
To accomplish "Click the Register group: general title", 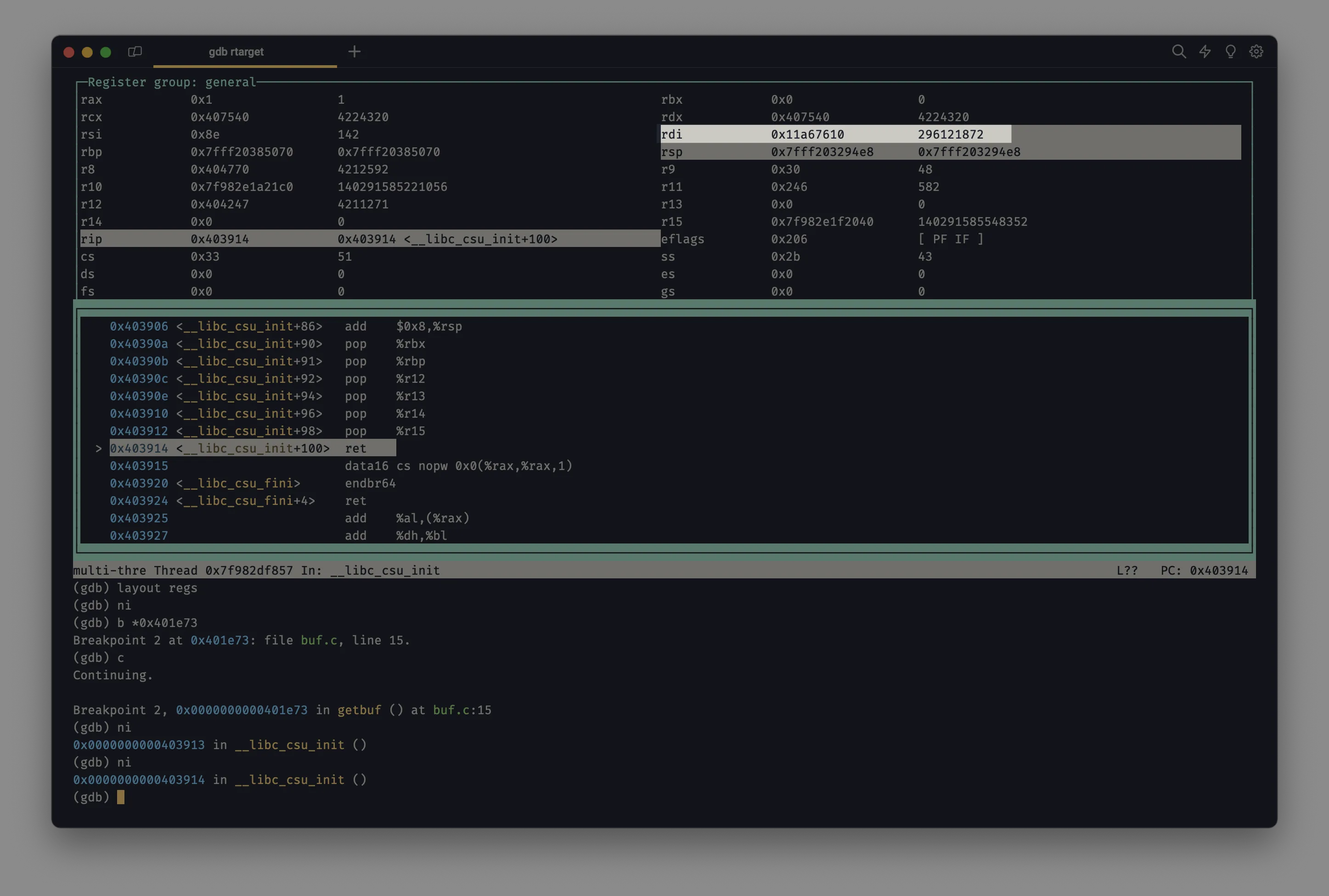I will pyautogui.click(x=171, y=82).
